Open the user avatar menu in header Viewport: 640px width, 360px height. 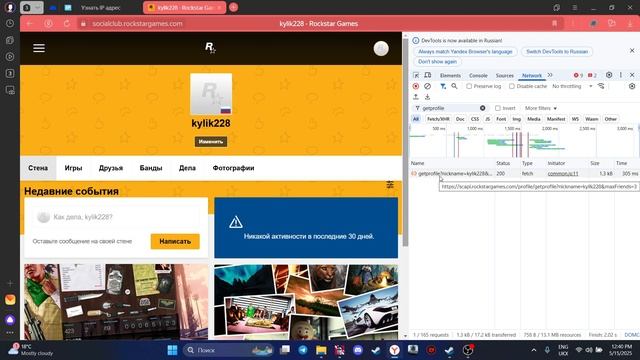click(x=381, y=49)
